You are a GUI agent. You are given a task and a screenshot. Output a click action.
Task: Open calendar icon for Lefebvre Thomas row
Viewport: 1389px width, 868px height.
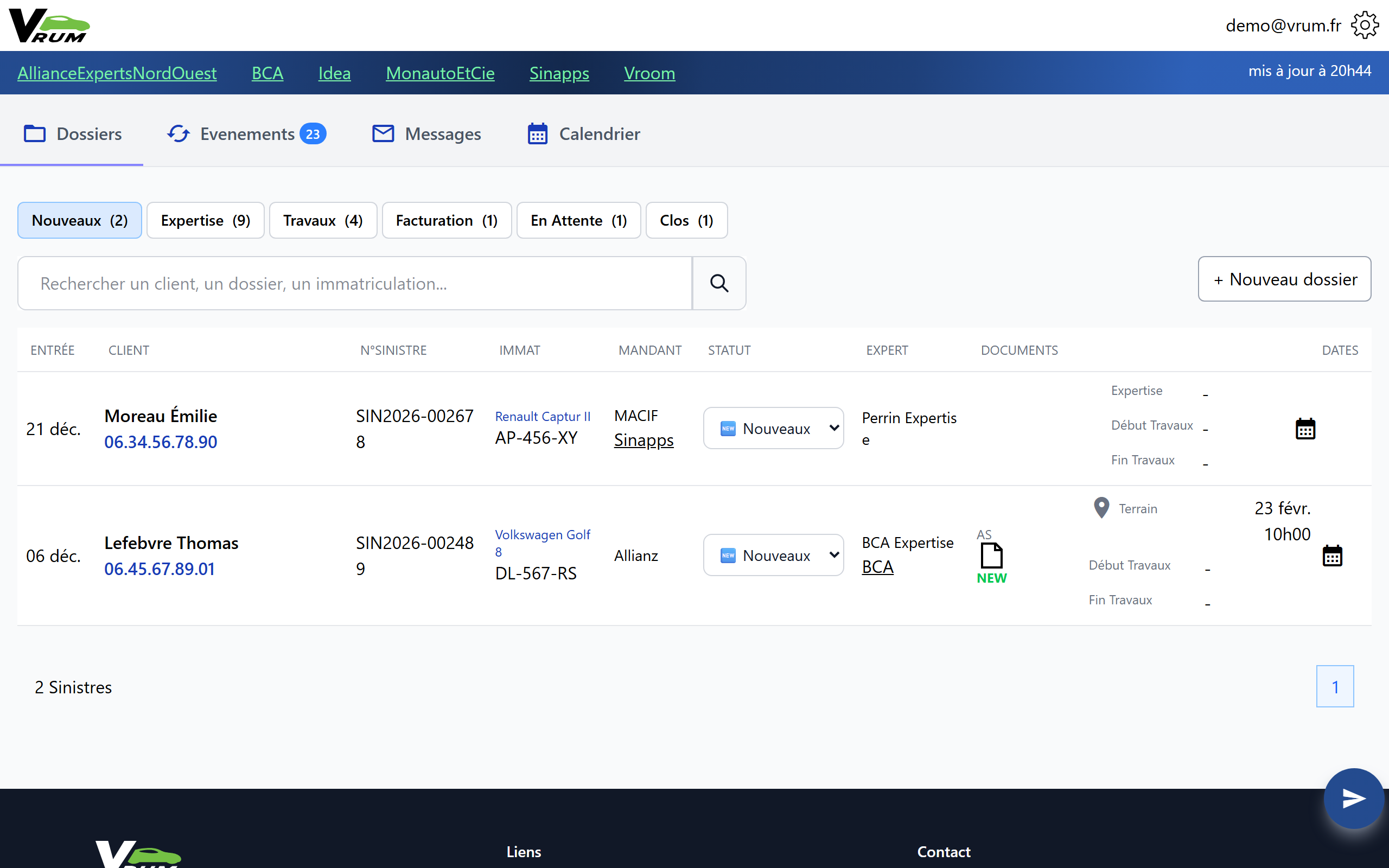pos(1331,555)
